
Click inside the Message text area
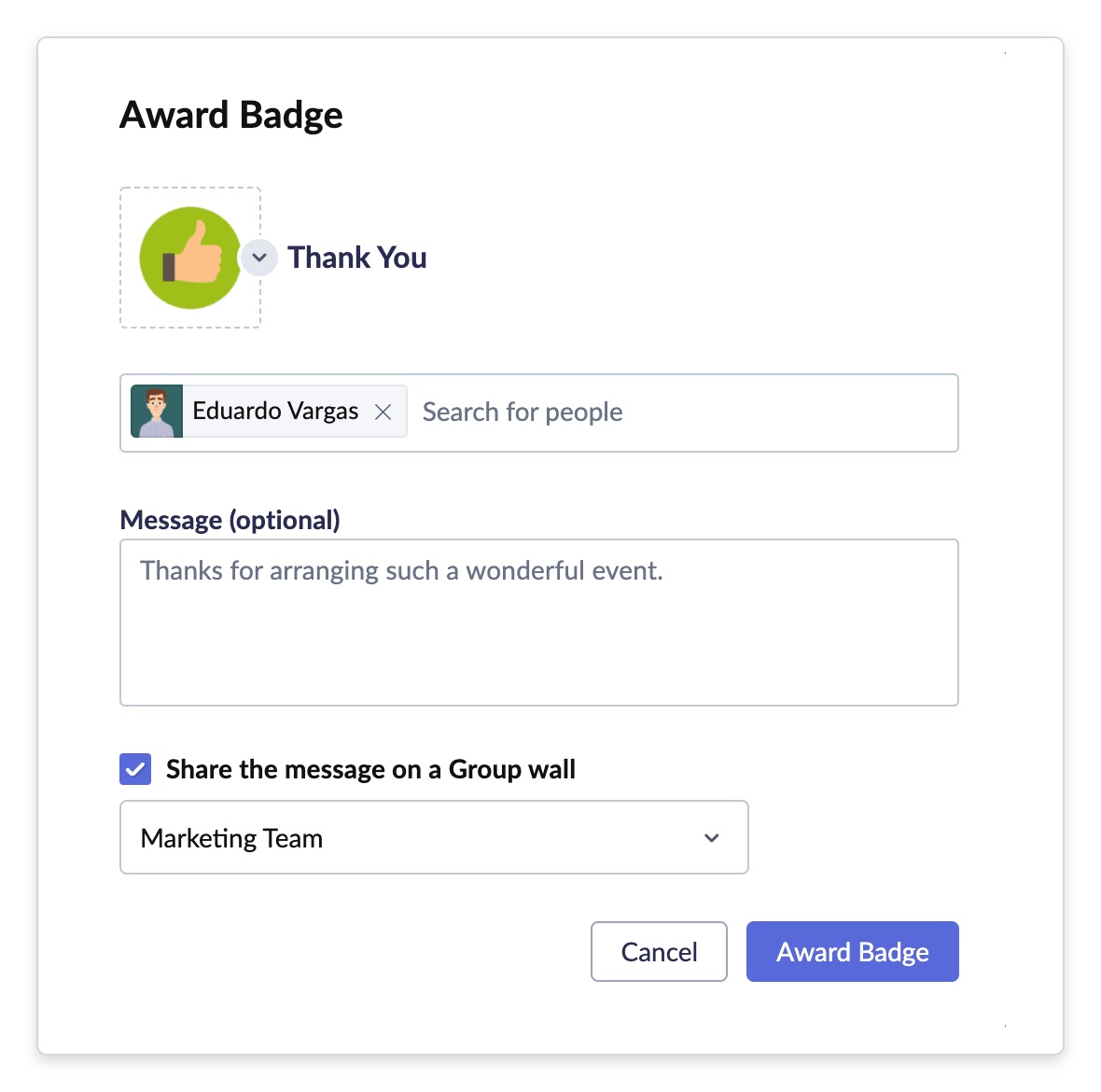(x=538, y=623)
